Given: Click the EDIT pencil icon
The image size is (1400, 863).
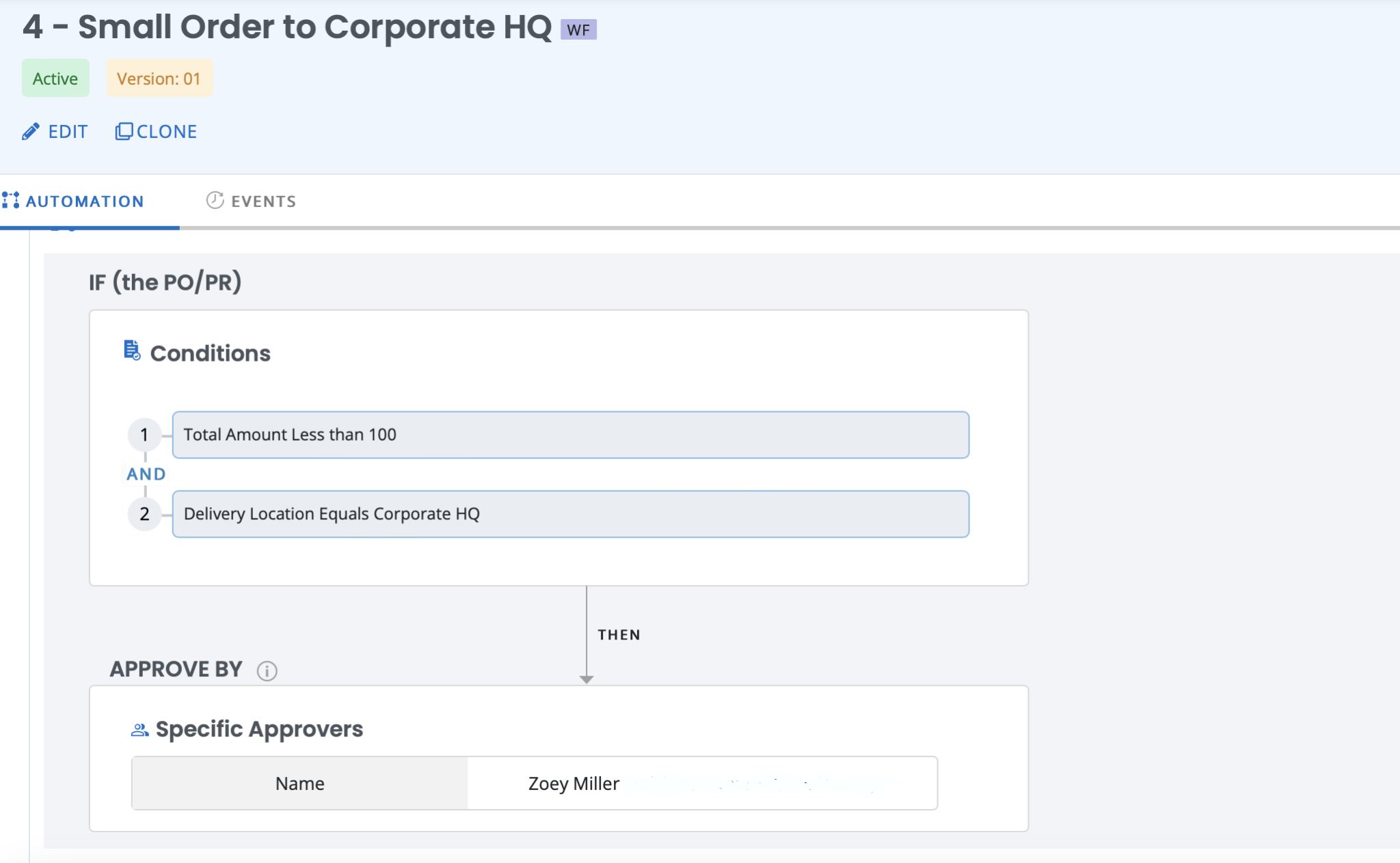Looking at the screenshot, I should [31, 131].
